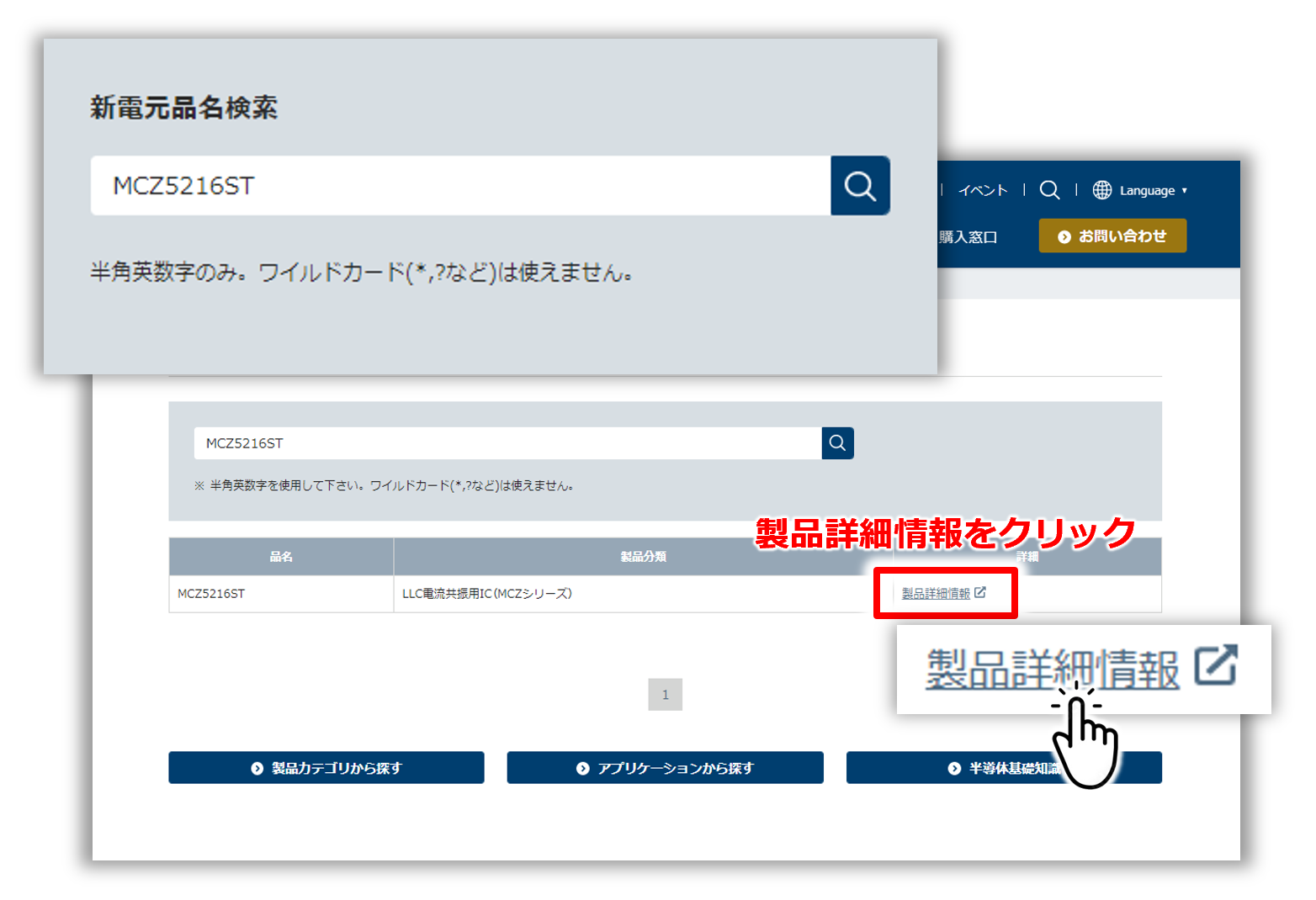Click the MCZ5216ST cell in the table
1316x900 pixels.
coord(281,594)
